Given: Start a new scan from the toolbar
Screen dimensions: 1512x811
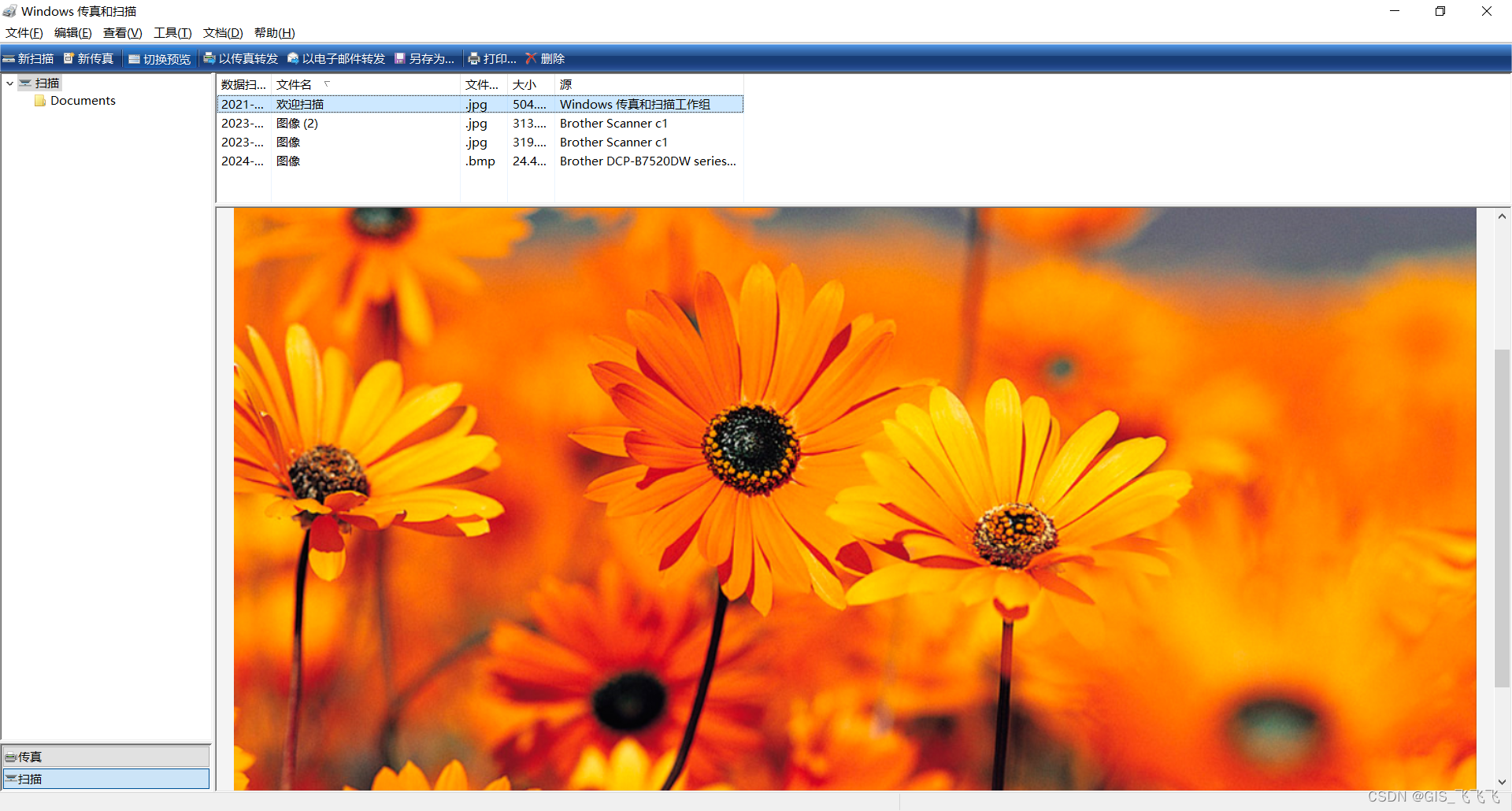Looking at the screenshot, I should click(28, 59).
